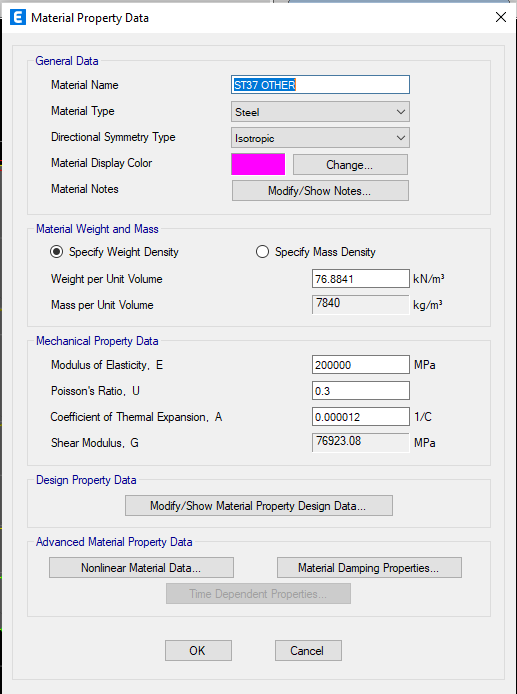517x694 pixels.
Task: Click the Design Property Data heading
Action: tap(86, 480)
